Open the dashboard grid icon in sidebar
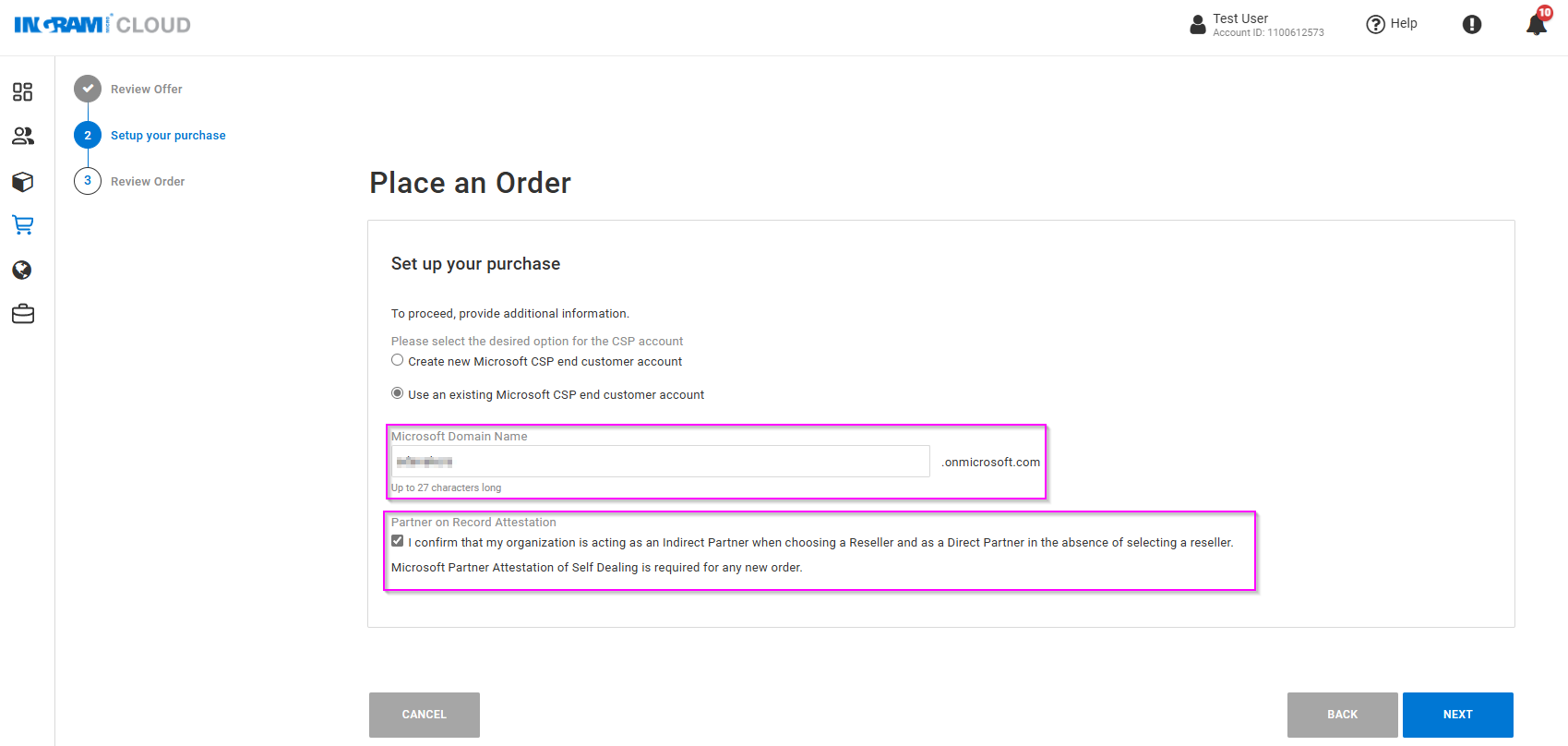This screenshot has width=1568, height=746. coord(23,91)
